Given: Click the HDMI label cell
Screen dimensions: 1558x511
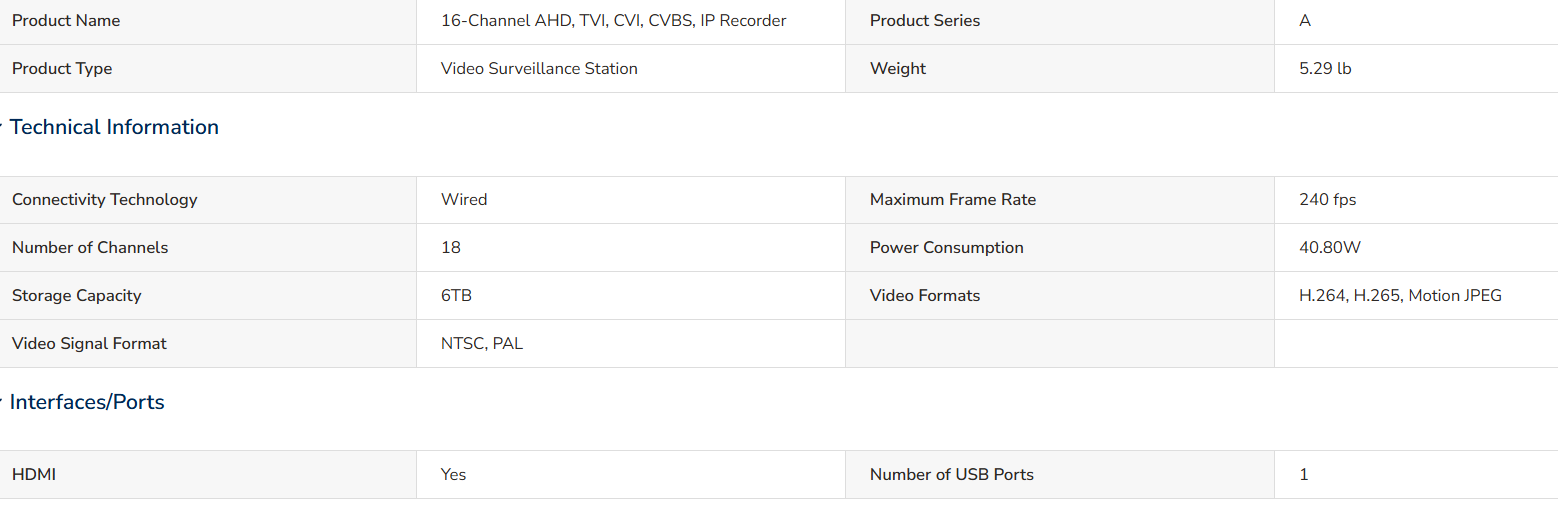Looking at the screenshot, I should pyautogui.click(x=208, y=475).
